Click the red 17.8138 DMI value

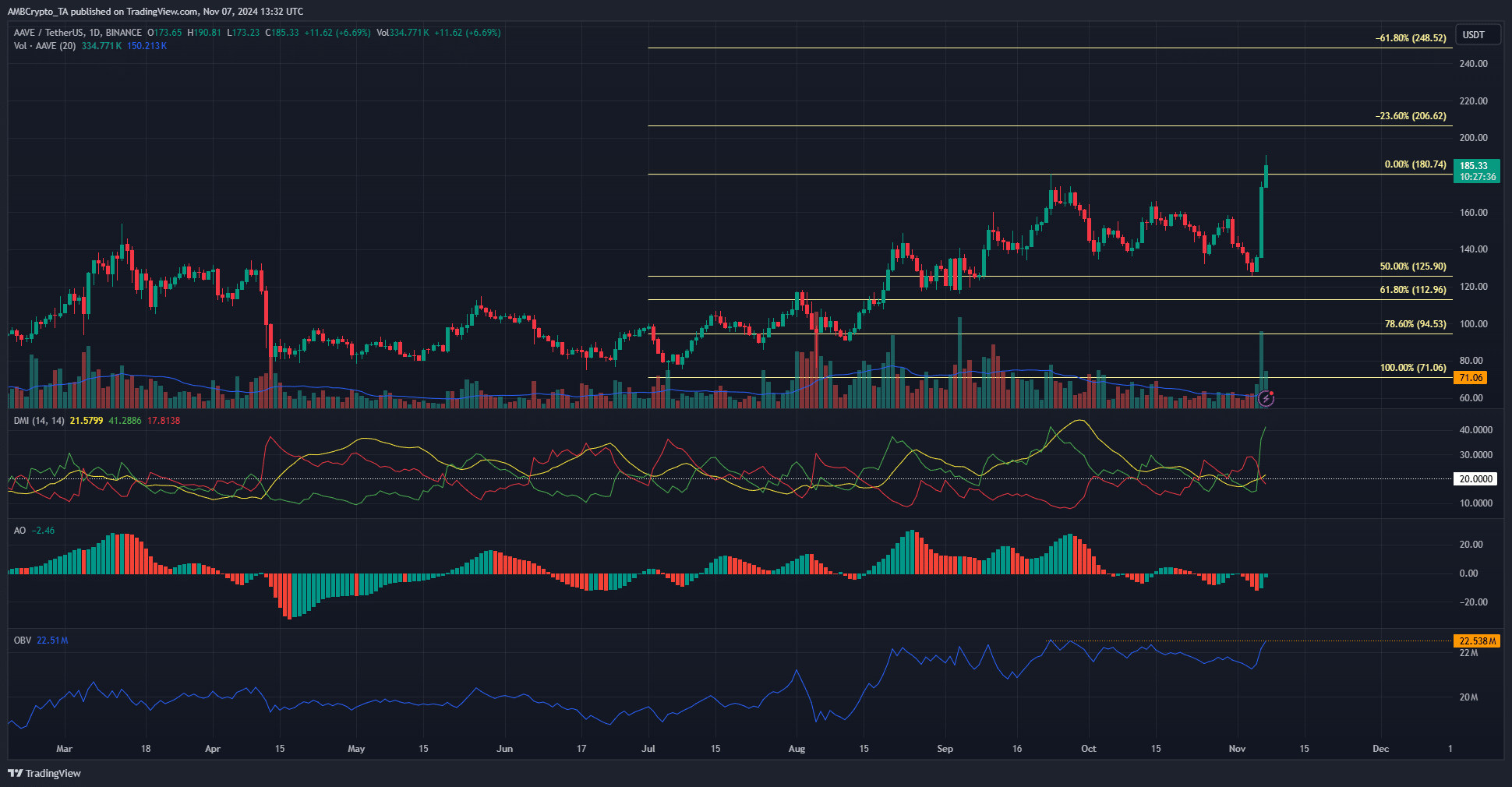point(164,421)
